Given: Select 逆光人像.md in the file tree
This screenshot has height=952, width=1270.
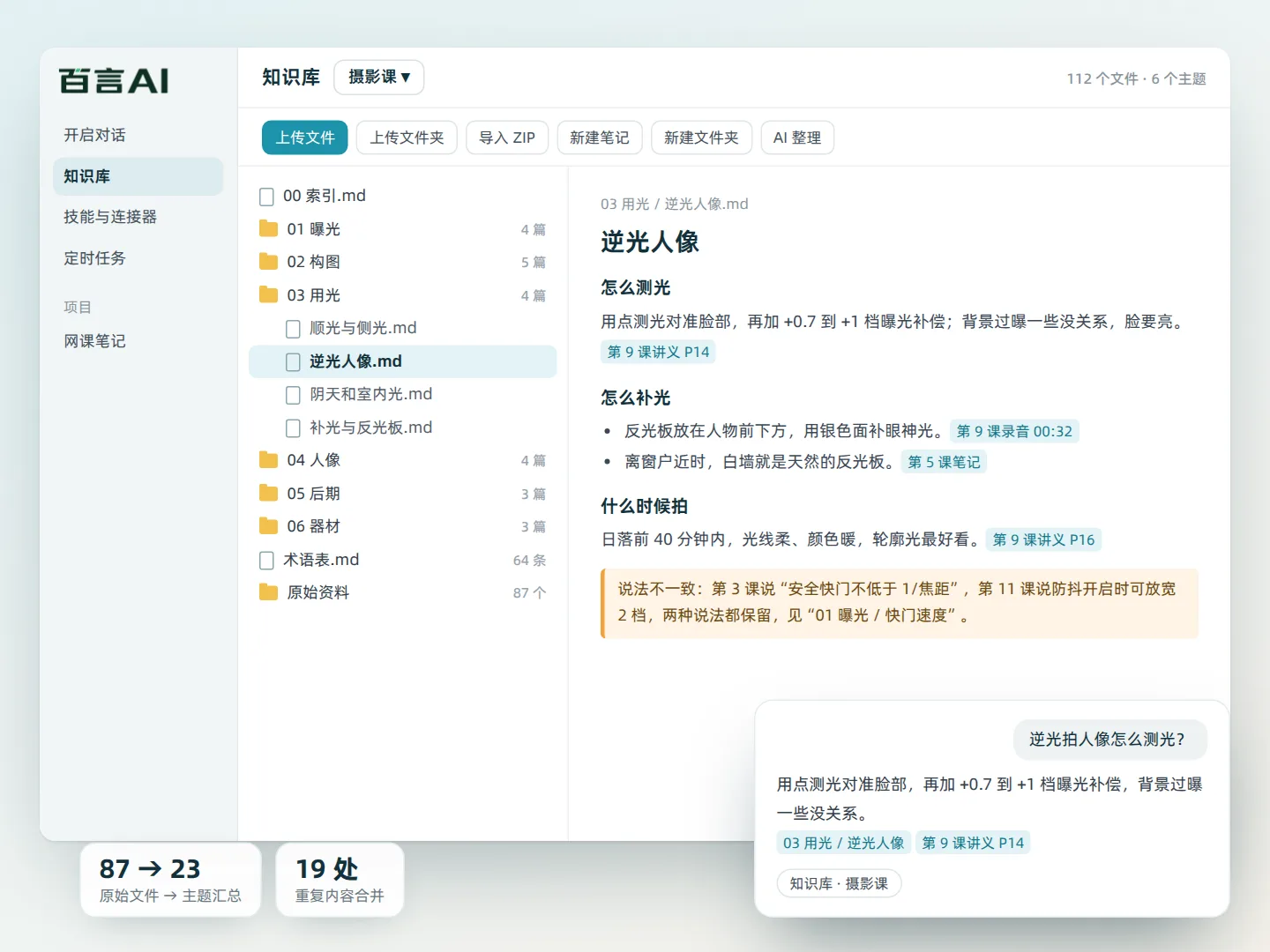Looking at the screenshot, I should tap(402, 361).
